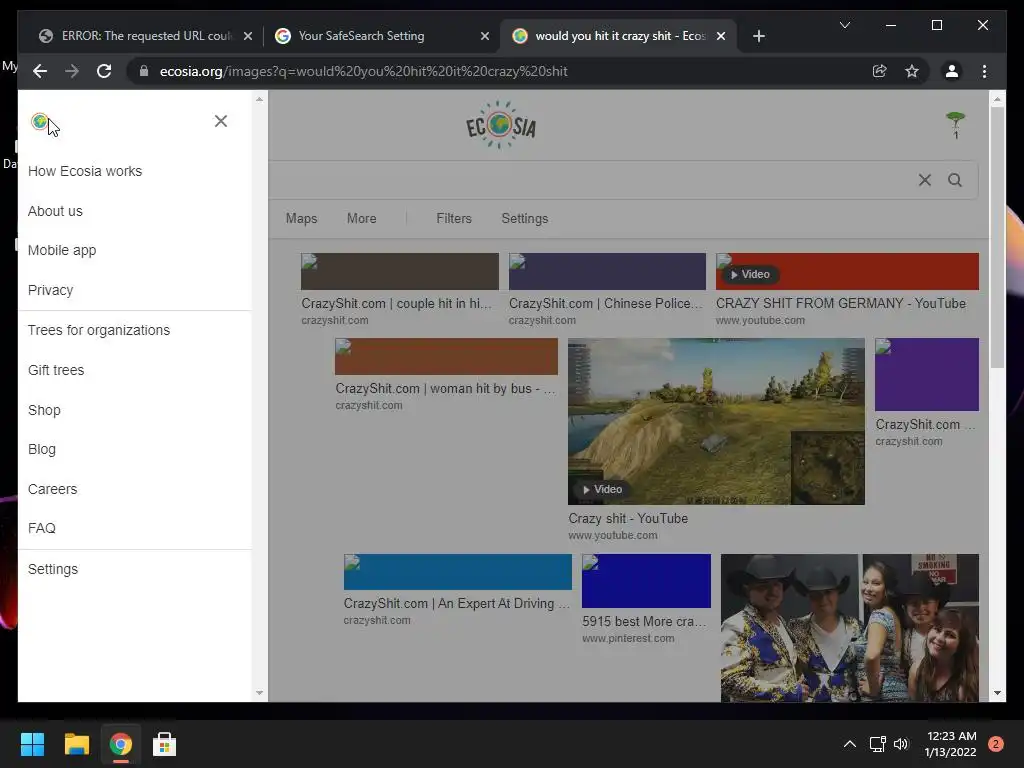Expand the More search categories
This screenshot has width=1024, height=768.
pos(361,218)
